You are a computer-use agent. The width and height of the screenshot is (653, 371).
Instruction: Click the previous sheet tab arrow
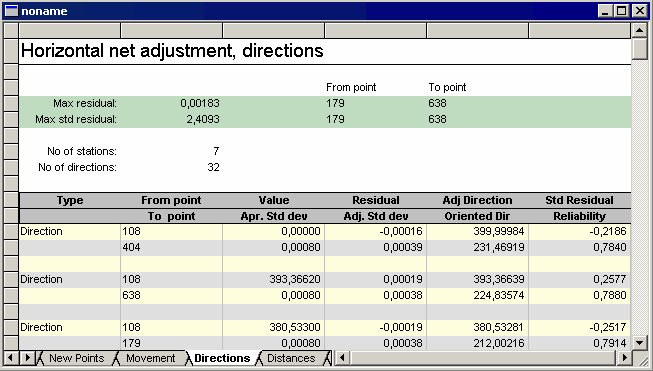coord(11,358)
